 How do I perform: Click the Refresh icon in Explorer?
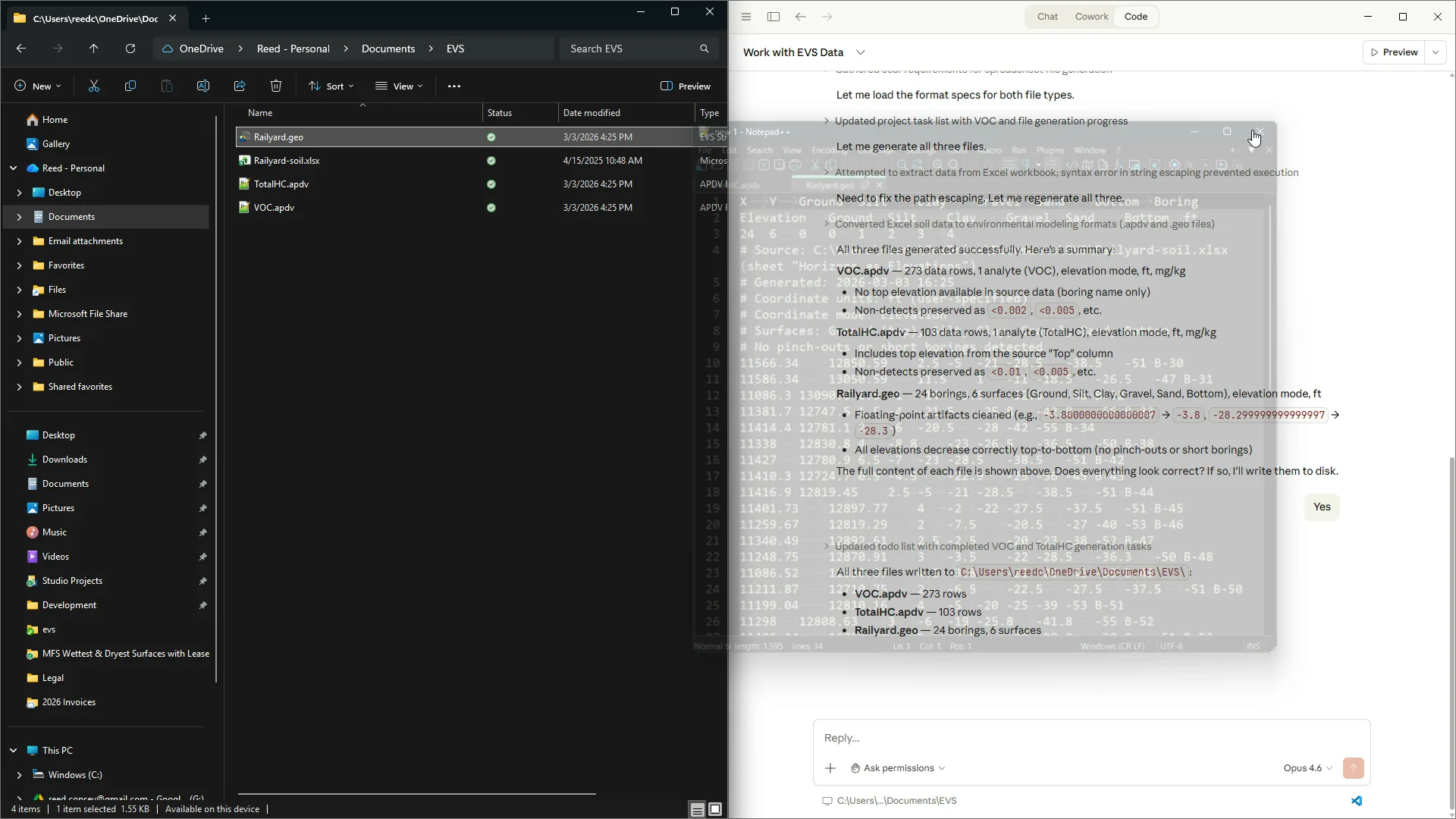point(130,49)
